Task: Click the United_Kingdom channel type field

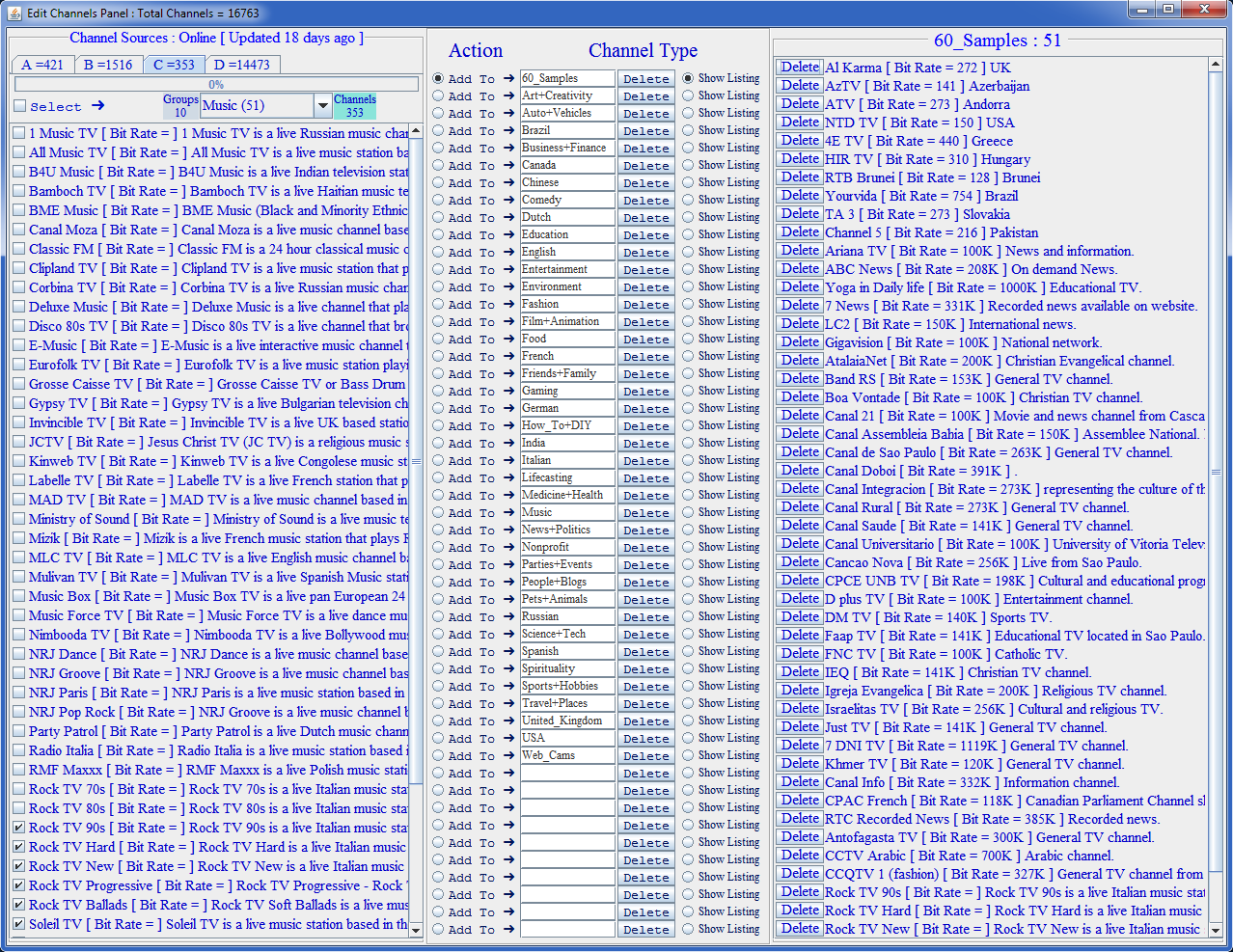Action: (x=567, y=721)
